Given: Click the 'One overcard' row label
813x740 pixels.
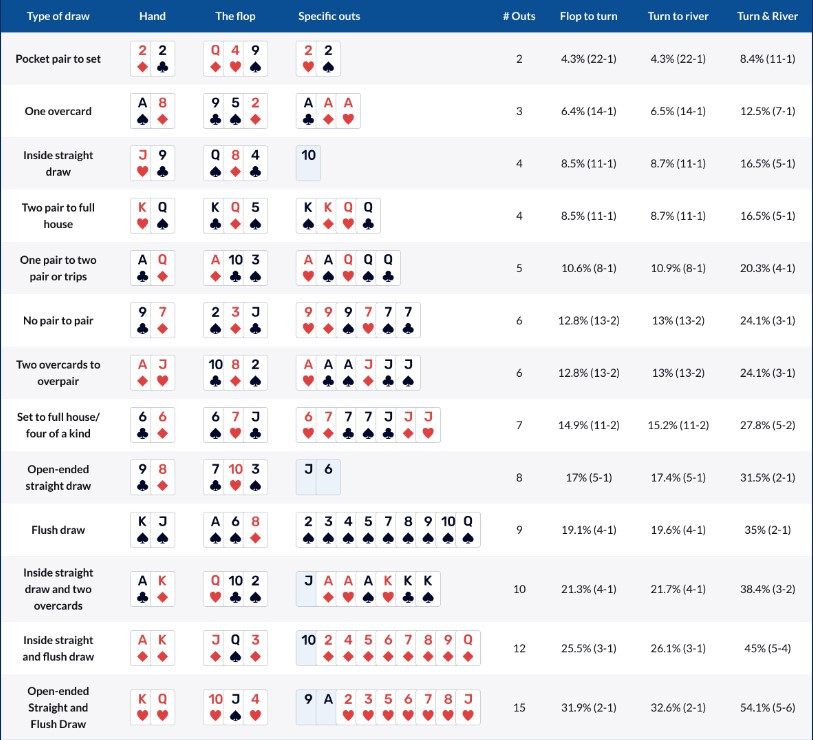Looking at the screenshot, I should coord(58,111).
